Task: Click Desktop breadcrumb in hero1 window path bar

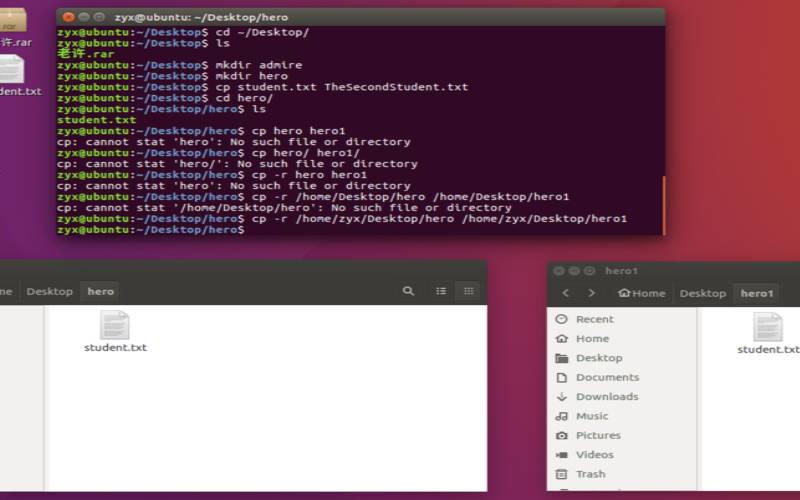Action: 702,293
